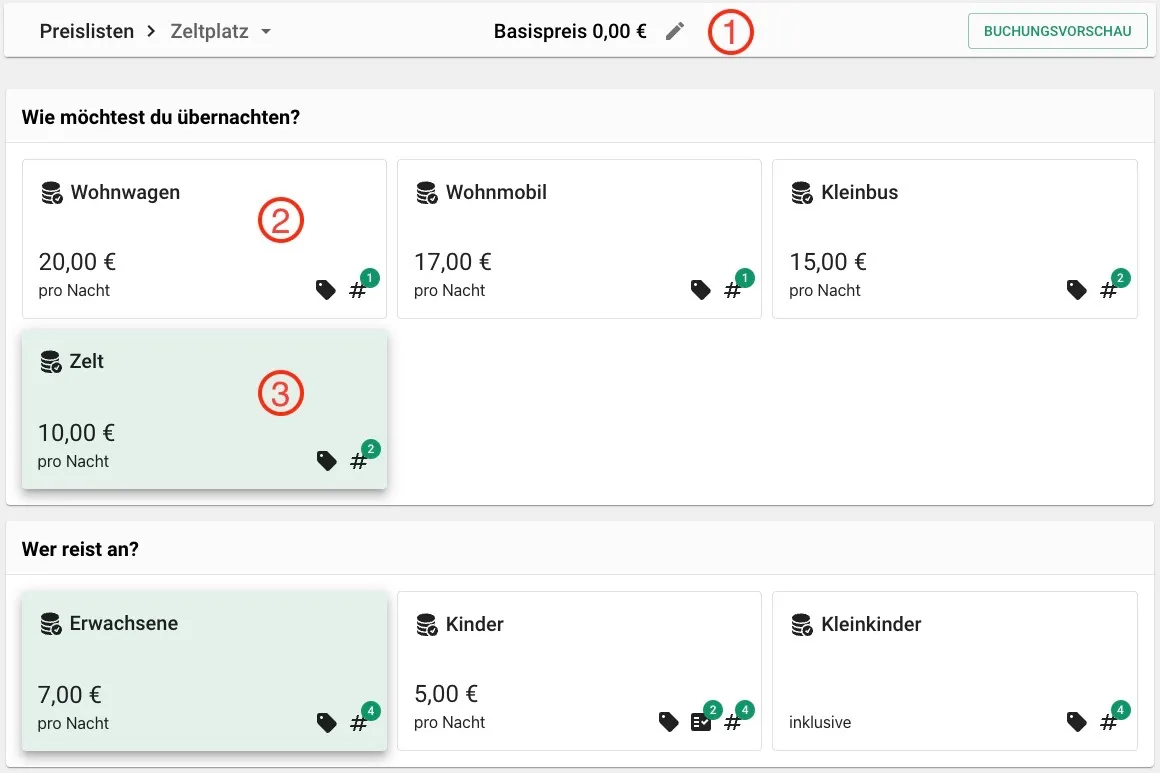Click the price tag icon on Kleinbus card
The image size is (1160, 773).
(x=1076, y=289)
